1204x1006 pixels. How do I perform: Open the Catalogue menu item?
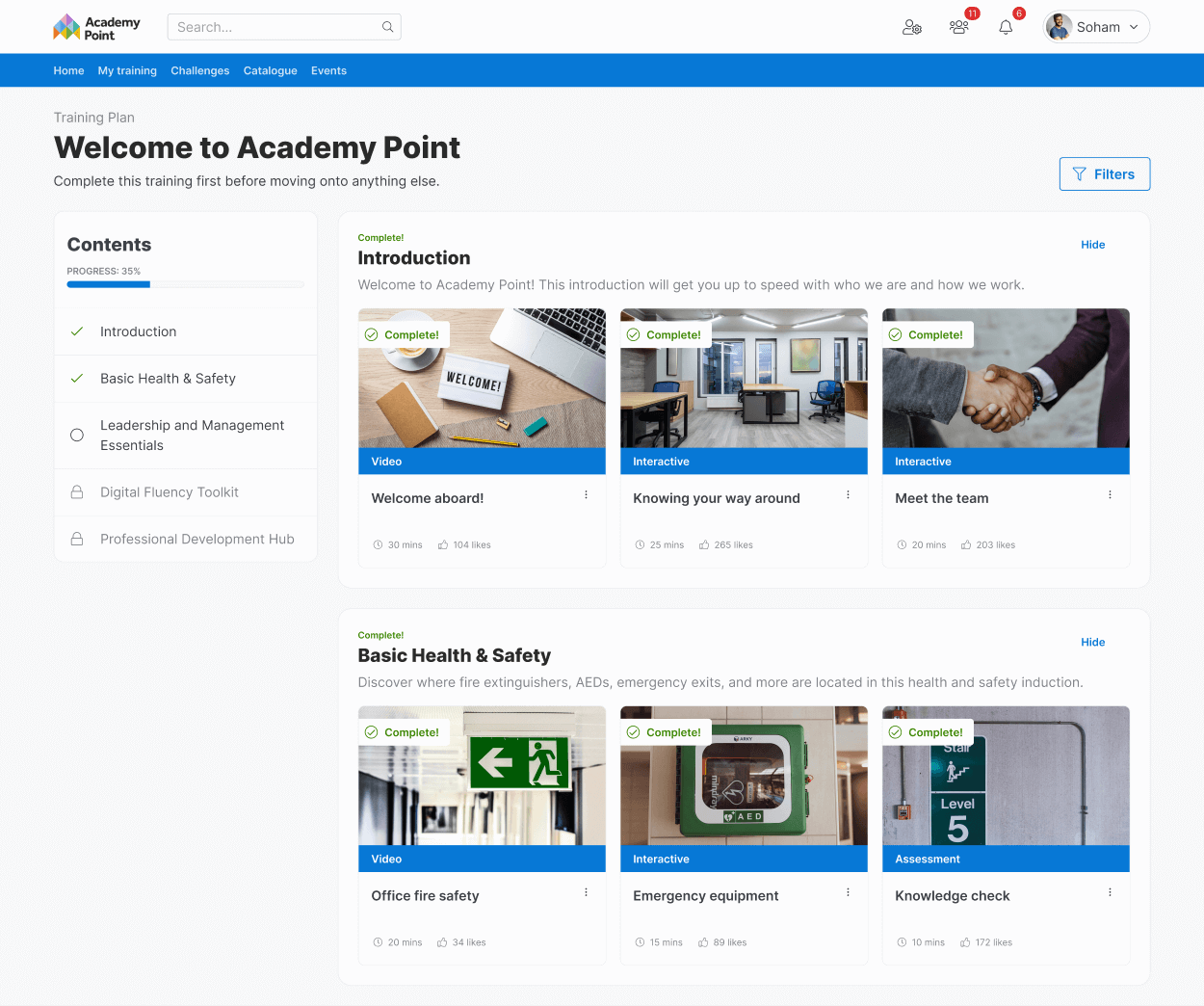click(270, 70)
